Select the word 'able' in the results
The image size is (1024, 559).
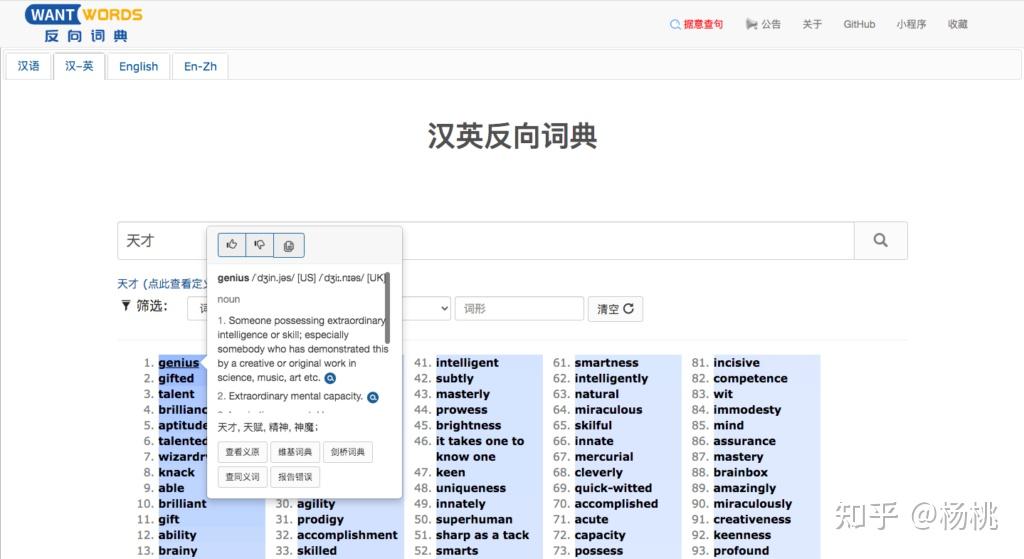[171, 488]
